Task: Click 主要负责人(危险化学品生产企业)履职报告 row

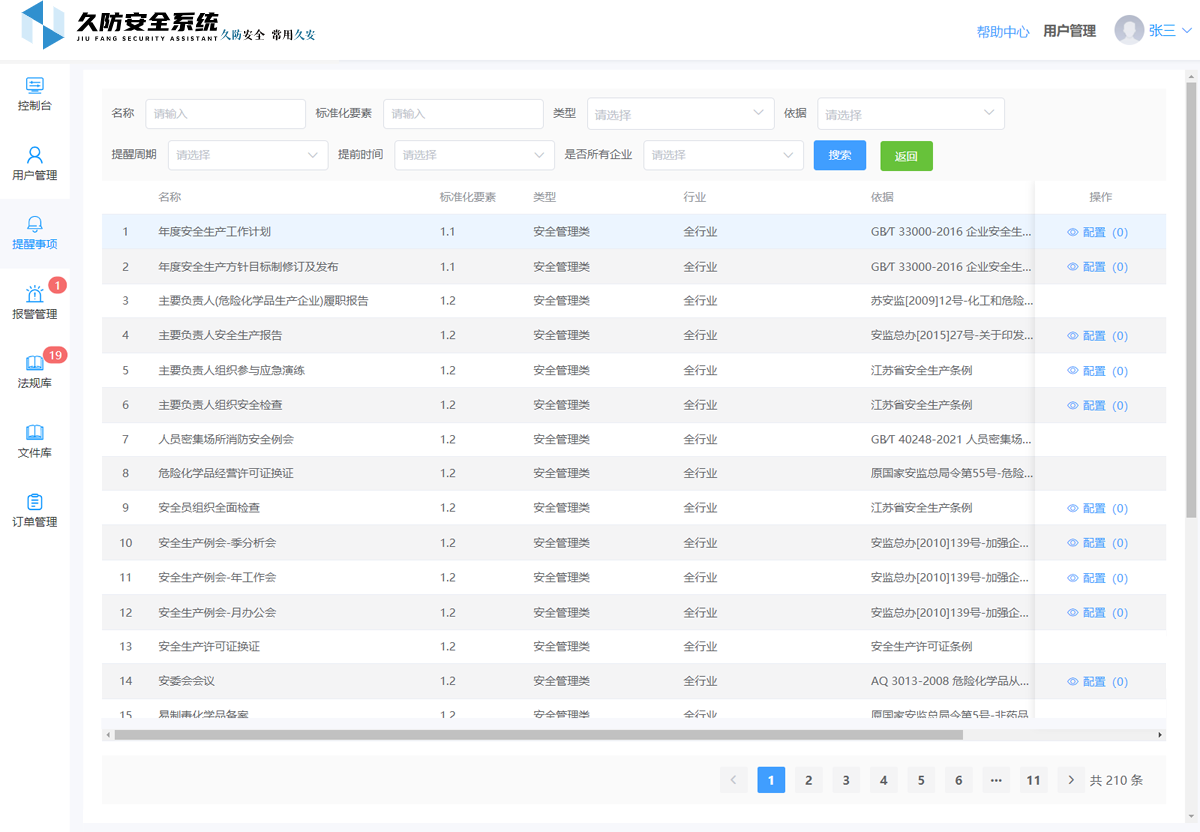Action: tap(634, 301)
